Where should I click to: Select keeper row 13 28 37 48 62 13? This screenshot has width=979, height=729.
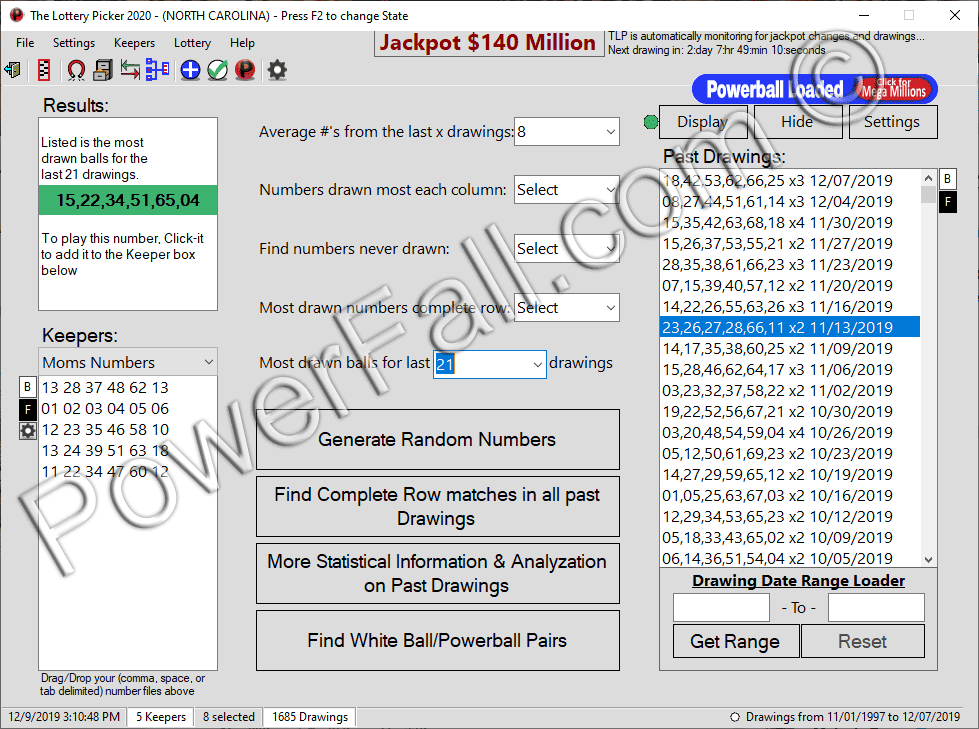(x=128, y=388)
